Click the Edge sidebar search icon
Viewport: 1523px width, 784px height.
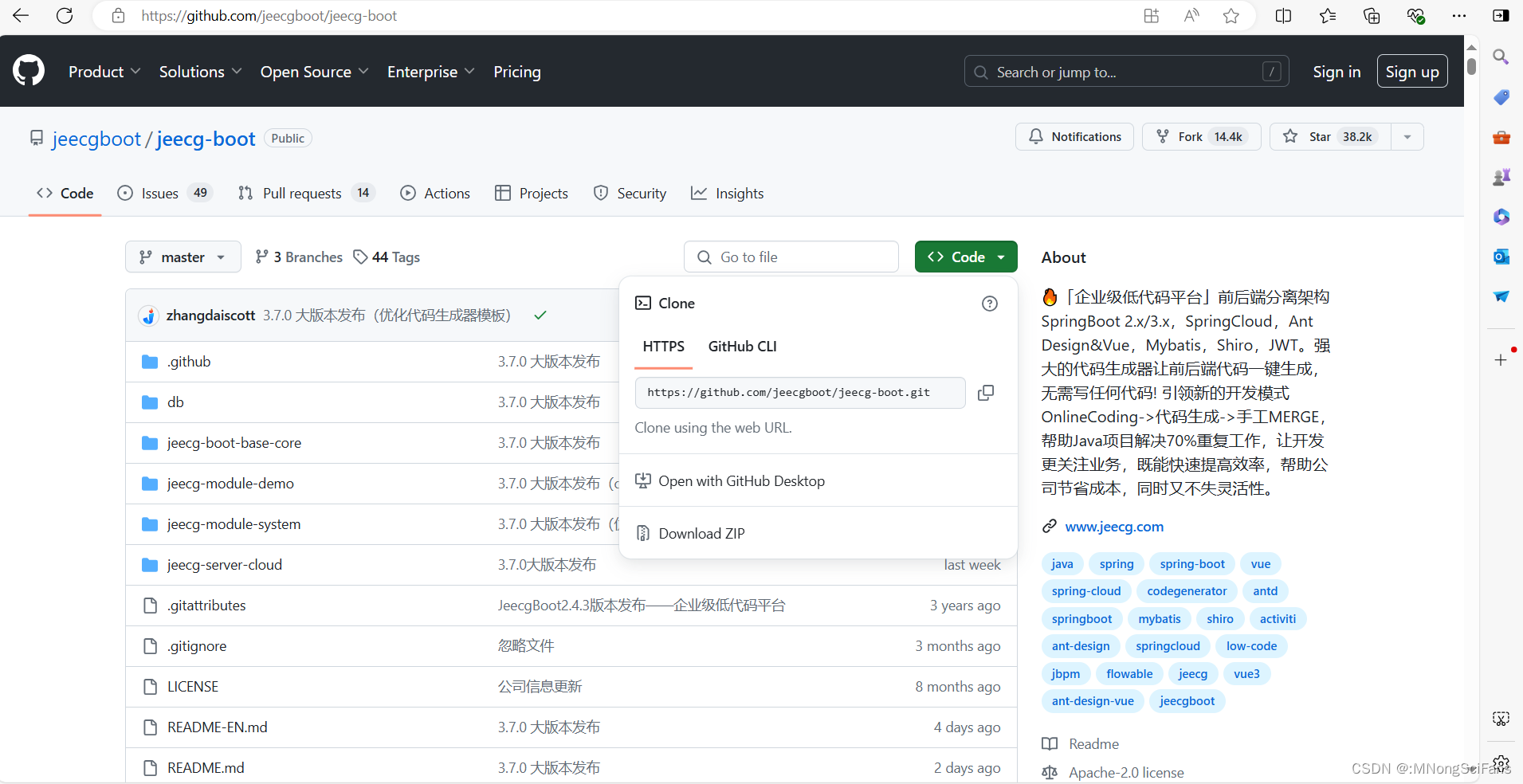1501,57
